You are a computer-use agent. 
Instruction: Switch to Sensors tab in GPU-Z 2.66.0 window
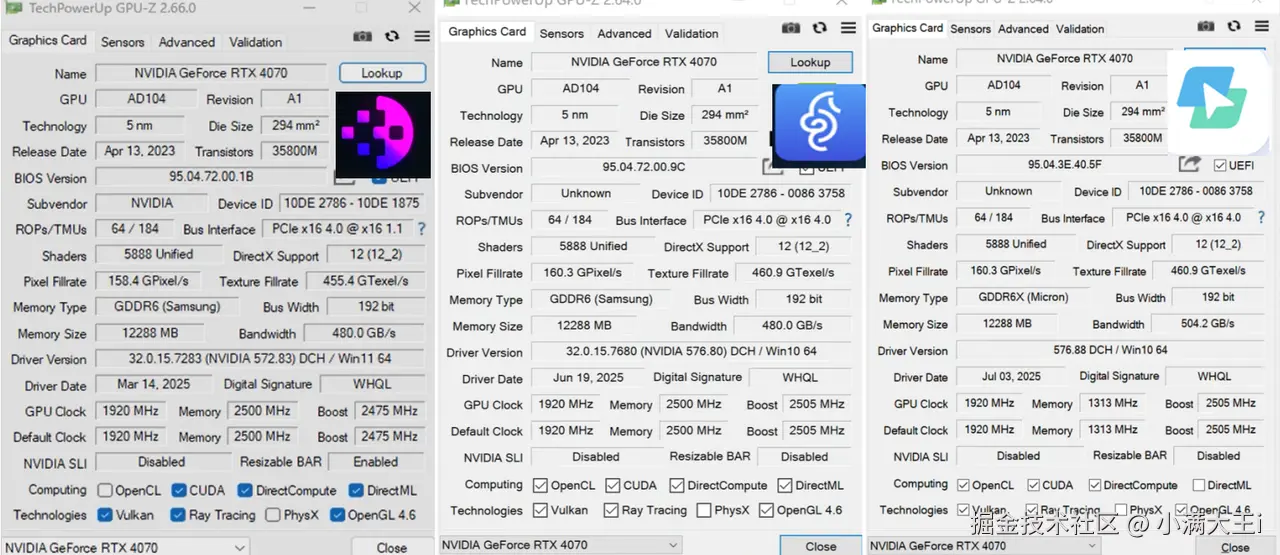tap(122, 42)
